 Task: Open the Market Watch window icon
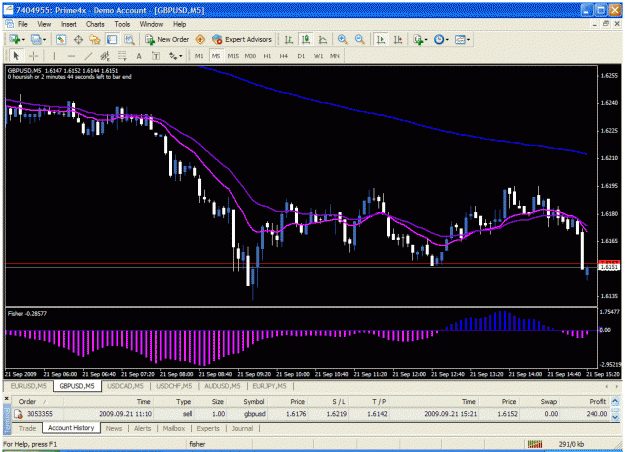pyautogui.click(x=61, y=39)
